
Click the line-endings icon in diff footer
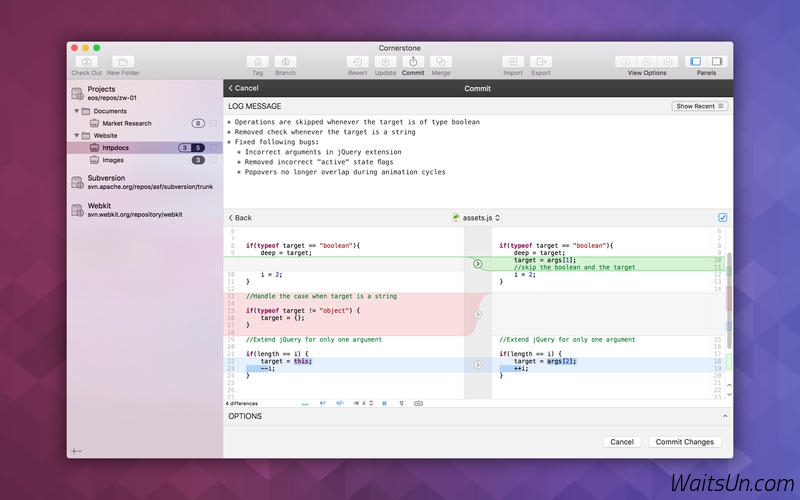322,403
